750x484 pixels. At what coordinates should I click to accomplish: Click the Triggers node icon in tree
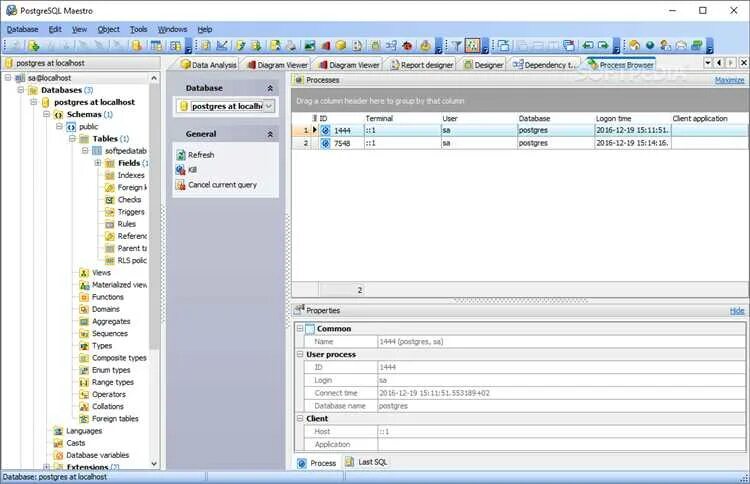click(110, 212)
